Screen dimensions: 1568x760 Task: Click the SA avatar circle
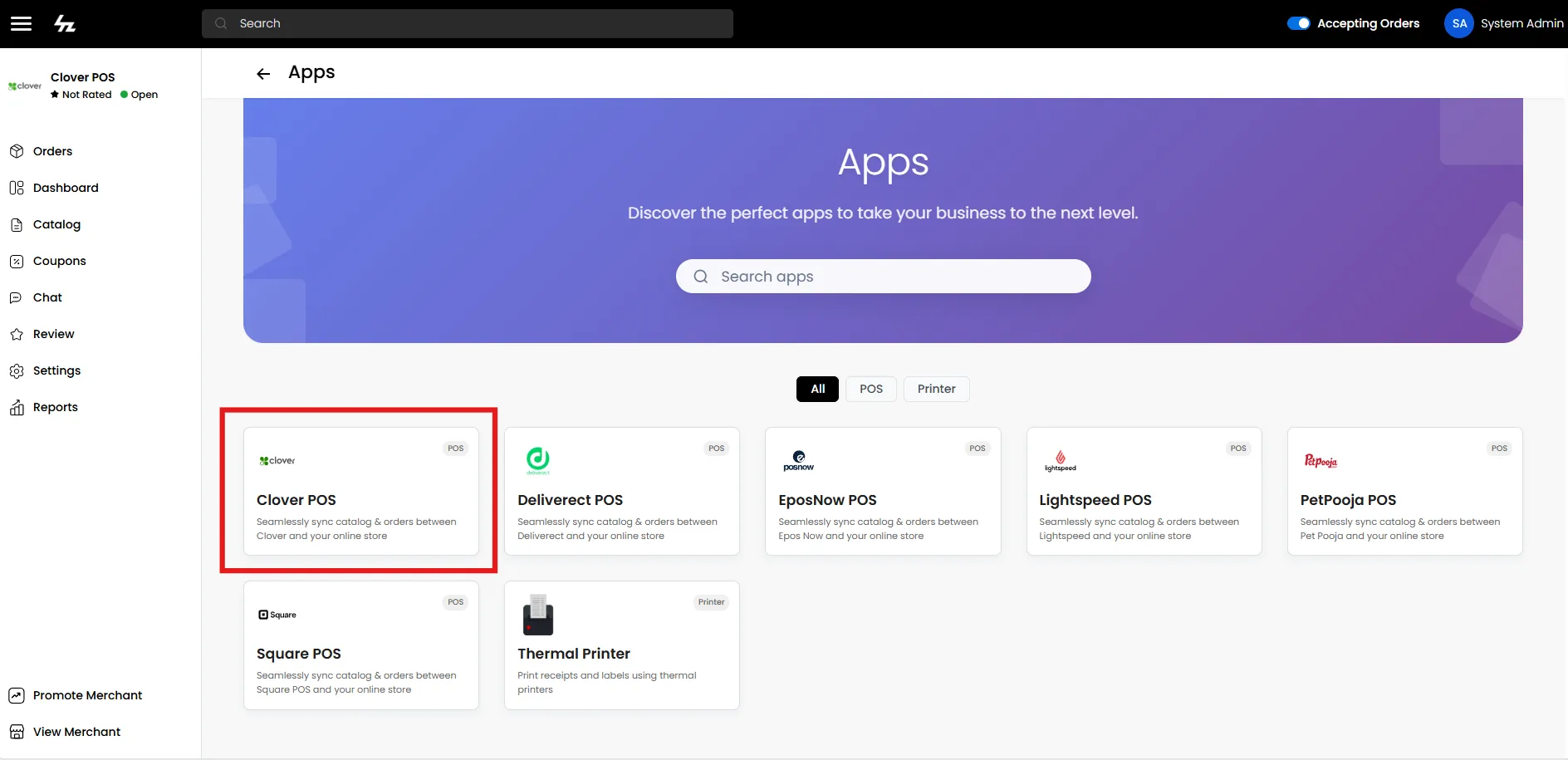[x=1459, y=23]
